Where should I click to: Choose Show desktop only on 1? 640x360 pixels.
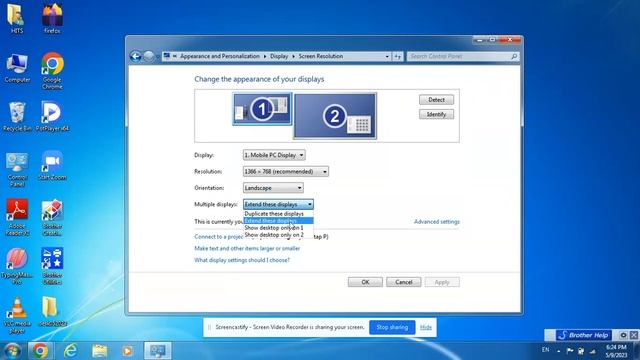click(x=278, y=228)
